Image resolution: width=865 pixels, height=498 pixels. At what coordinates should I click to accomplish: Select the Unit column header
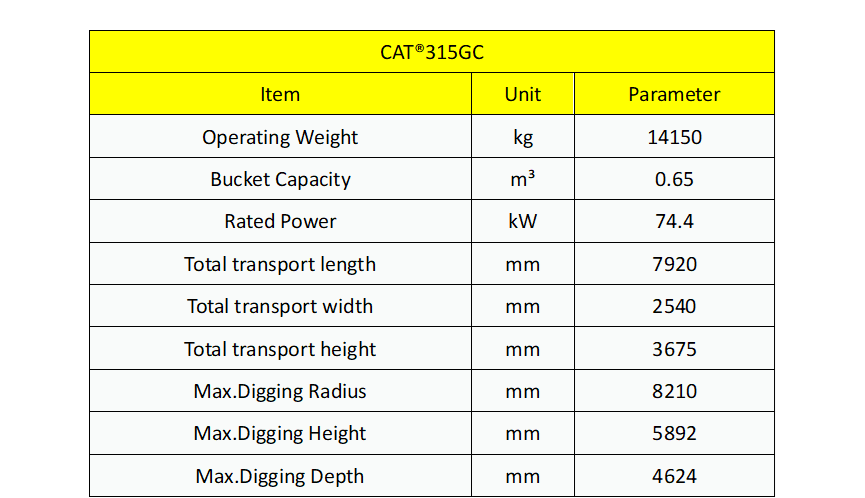point(522,94)
